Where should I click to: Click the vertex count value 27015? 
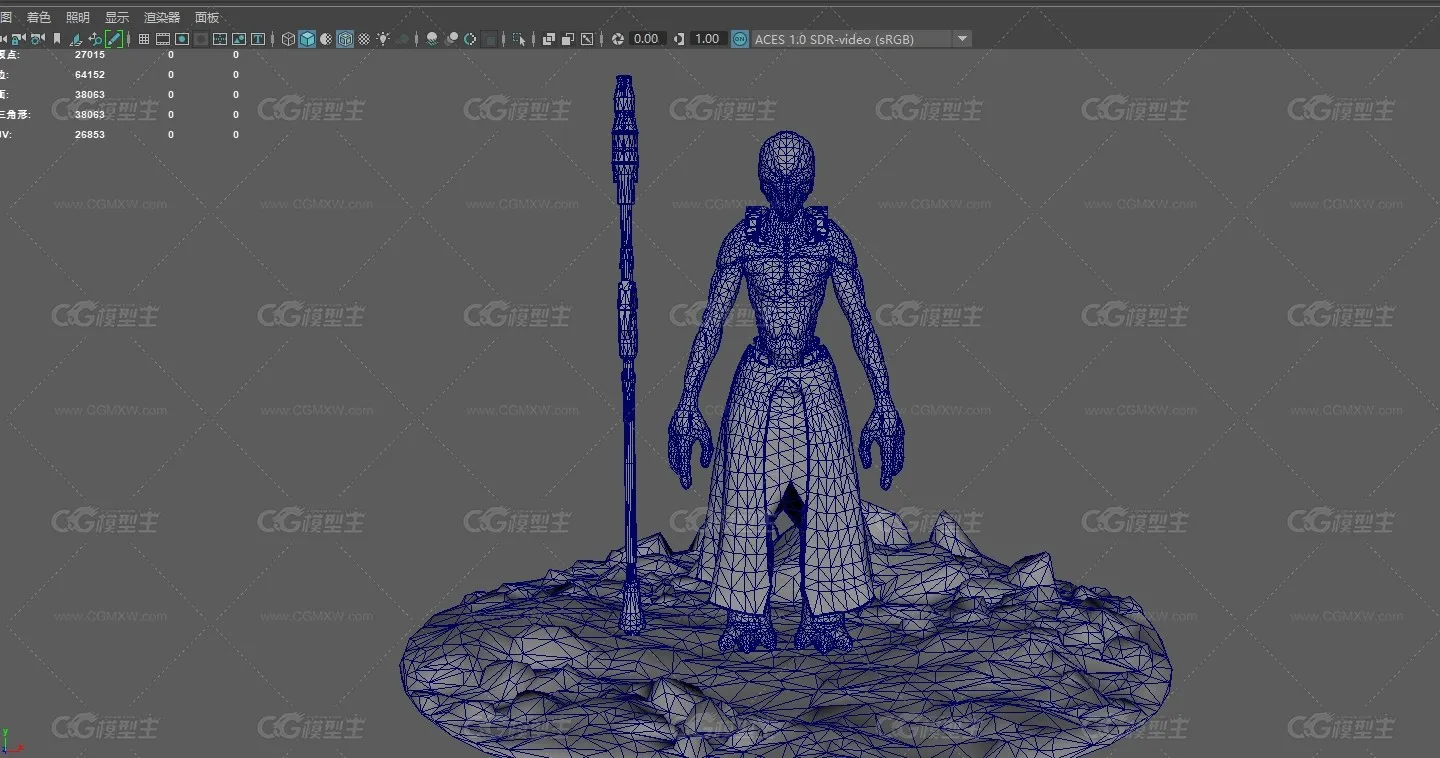[x=90, y=55]
